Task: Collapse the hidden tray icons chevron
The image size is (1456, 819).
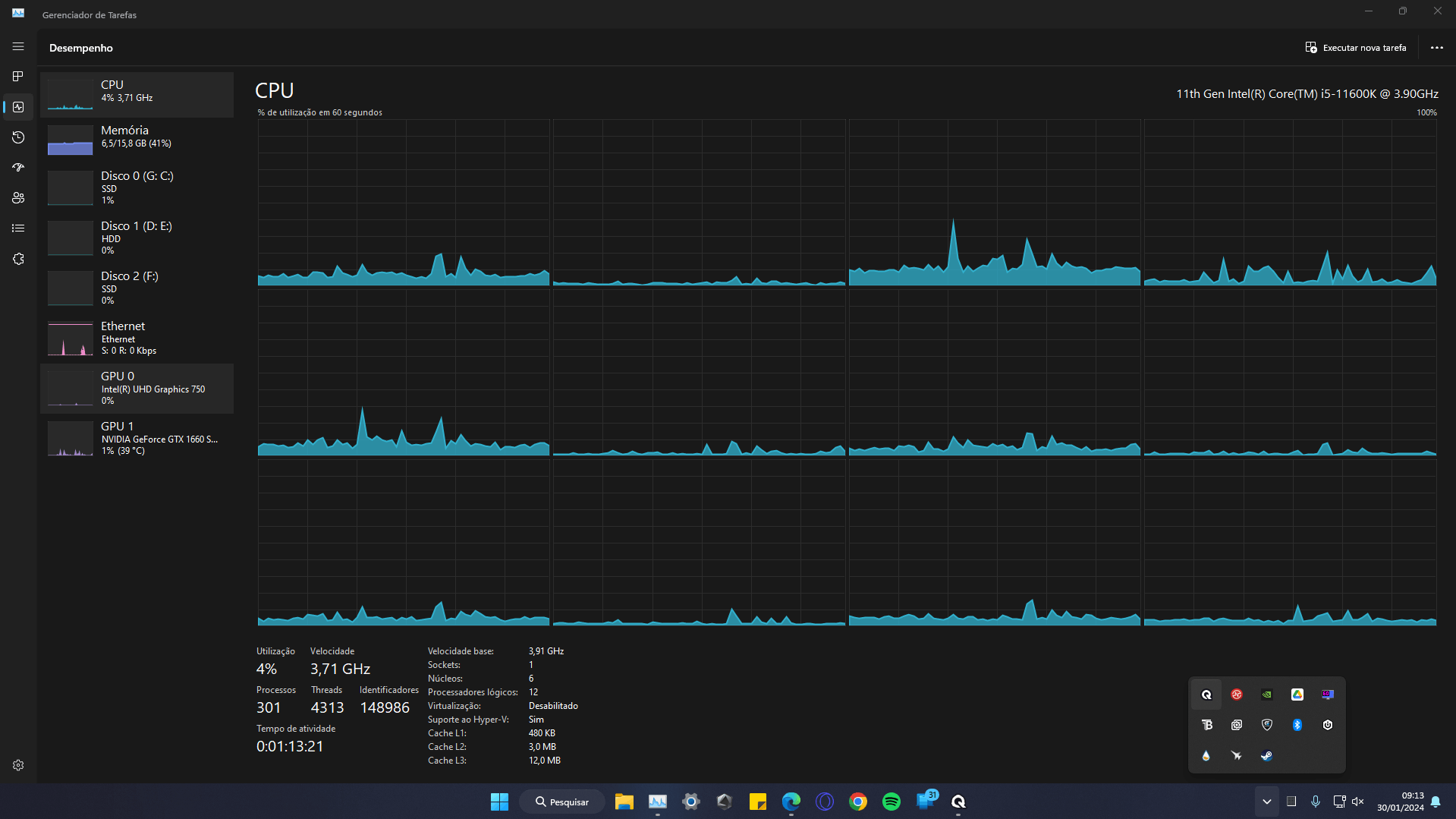Action: tap(1266, 802)
